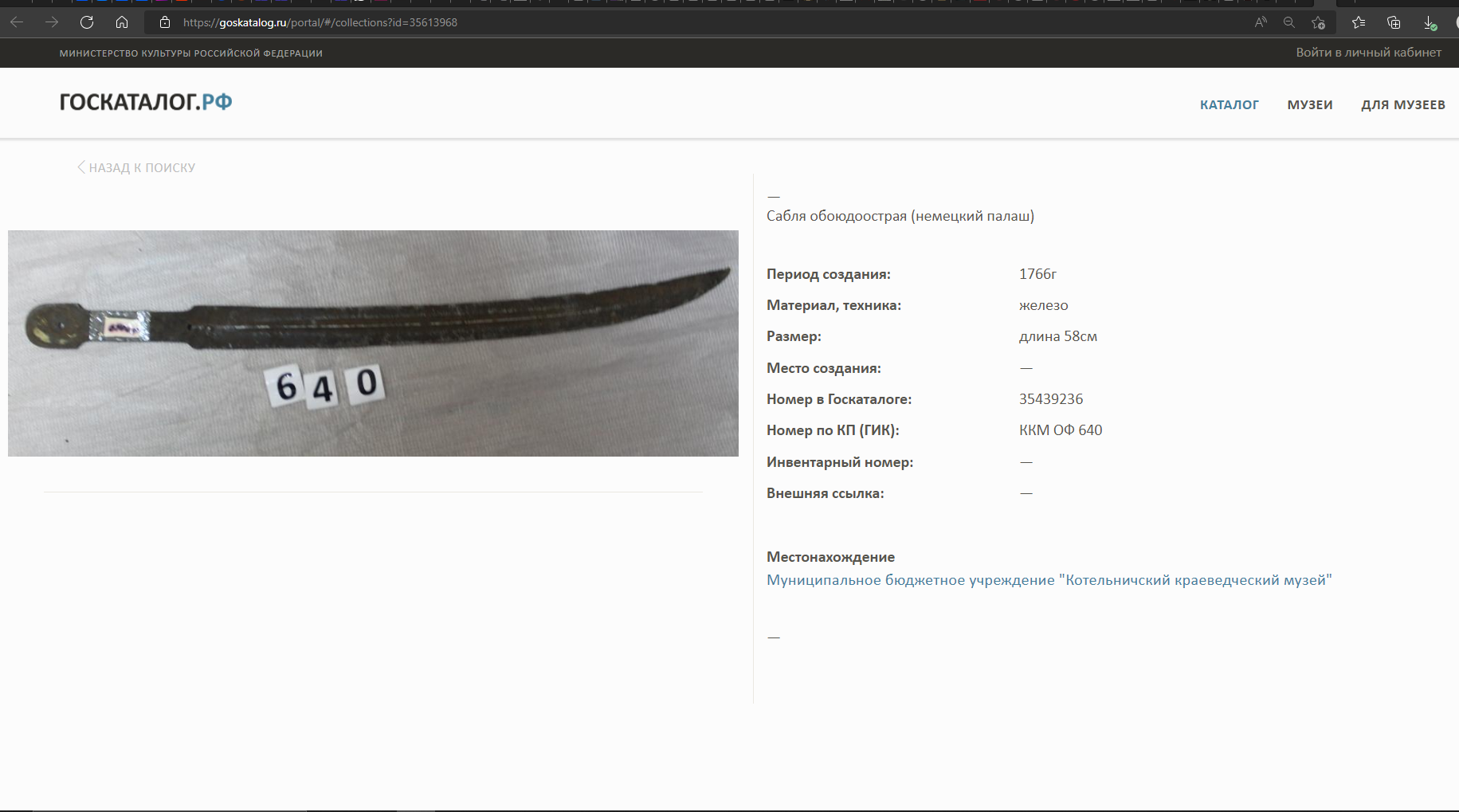The height and width of the screenshot is (812, 1459).
Task: Click the ГОСКАТАЛОГ.РФ logo
Action: coord(146,102)
